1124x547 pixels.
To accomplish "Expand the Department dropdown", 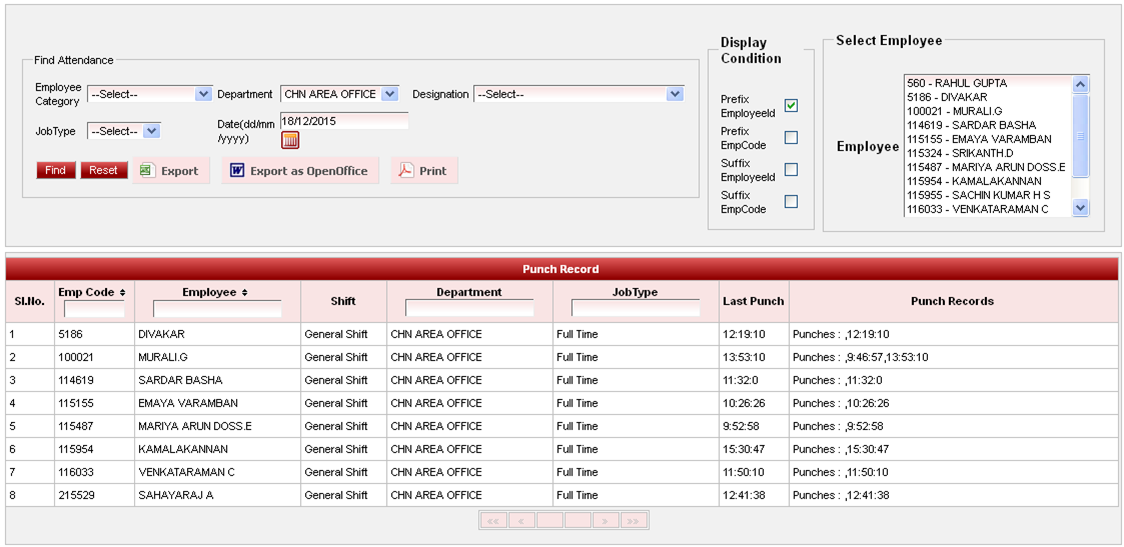I will 339,94.
